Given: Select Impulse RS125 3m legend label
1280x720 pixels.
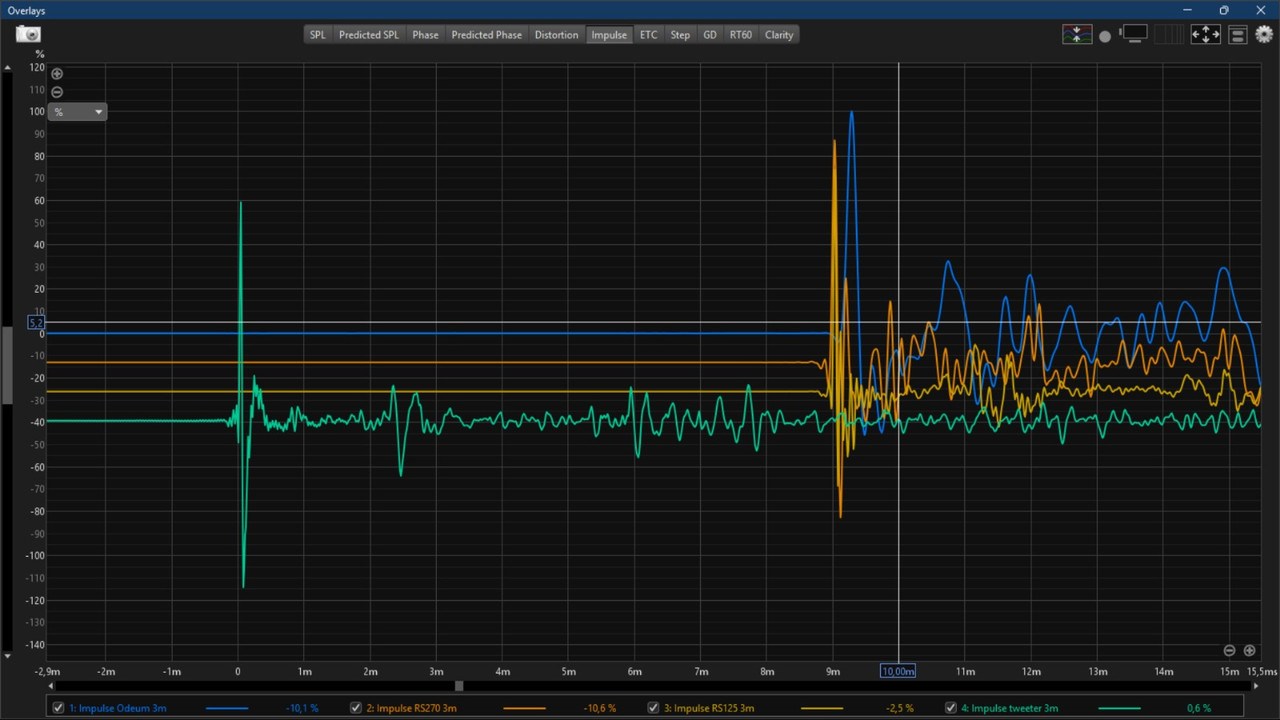Looking at the screenshot, I should click(709, 708).
